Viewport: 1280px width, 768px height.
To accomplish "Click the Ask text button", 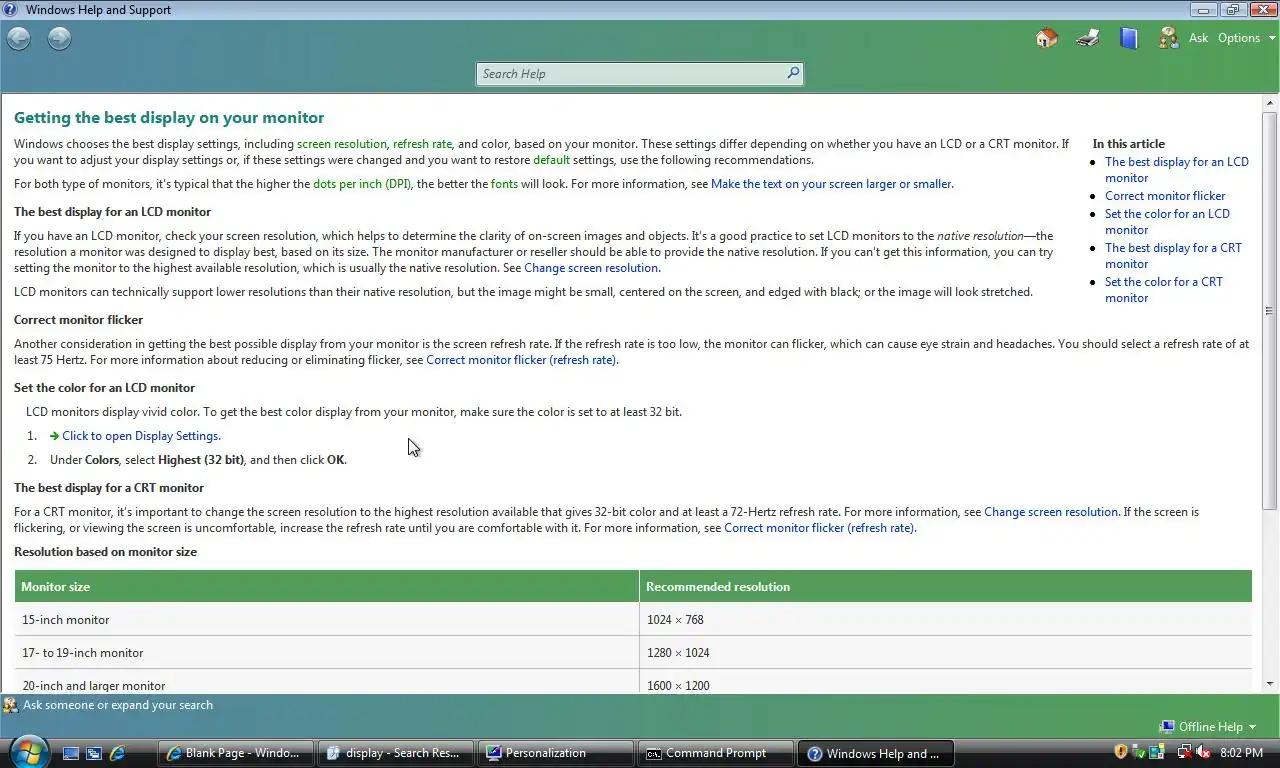I will (1198, 38).
